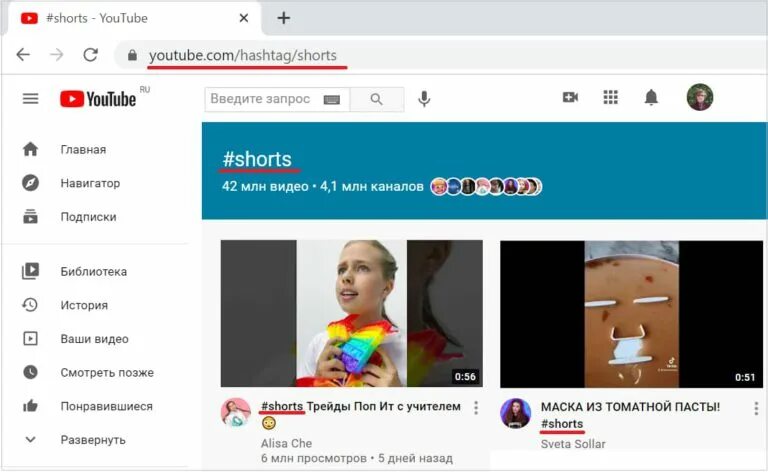Click the create video camera icon
Screen dimensions: 768x472
tap(570, 97)
